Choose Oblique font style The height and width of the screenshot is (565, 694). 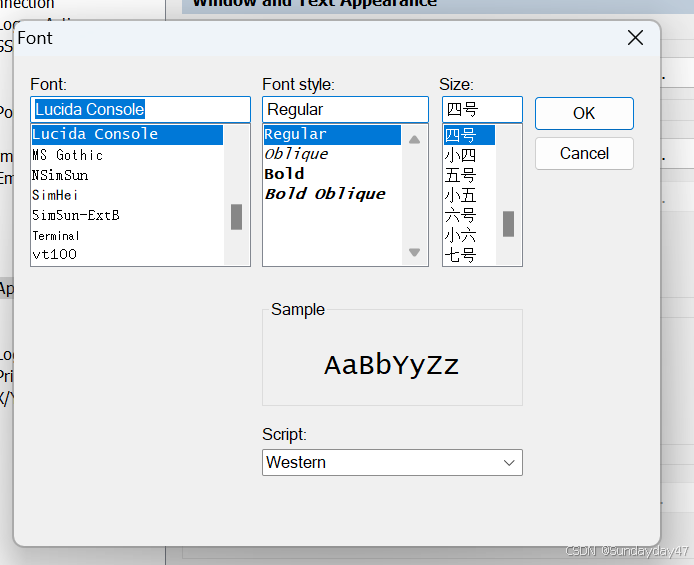click(296, 154)
